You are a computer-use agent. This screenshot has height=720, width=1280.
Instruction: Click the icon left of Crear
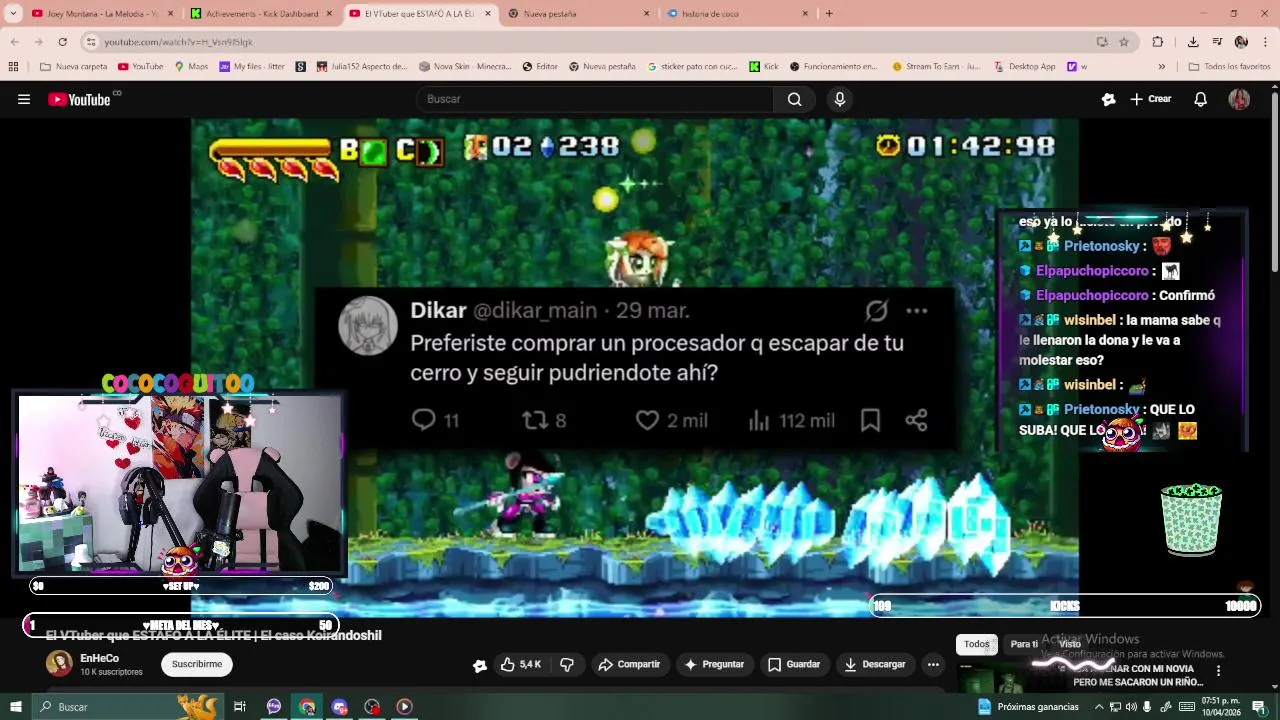pos(1108,99)
